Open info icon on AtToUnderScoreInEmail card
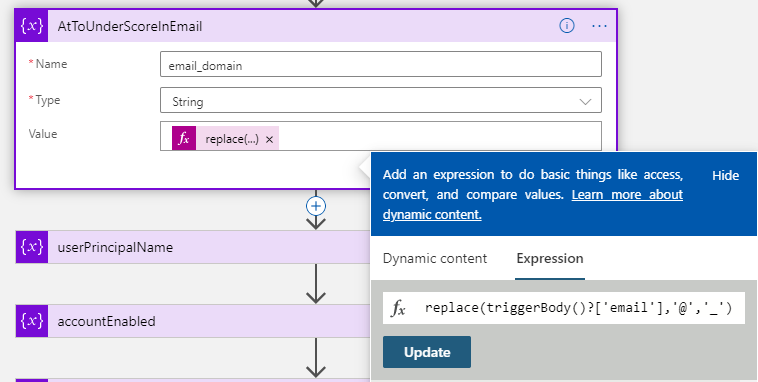Screen dimensions: 758x382 pyautogui.click(x=567, y=26)
